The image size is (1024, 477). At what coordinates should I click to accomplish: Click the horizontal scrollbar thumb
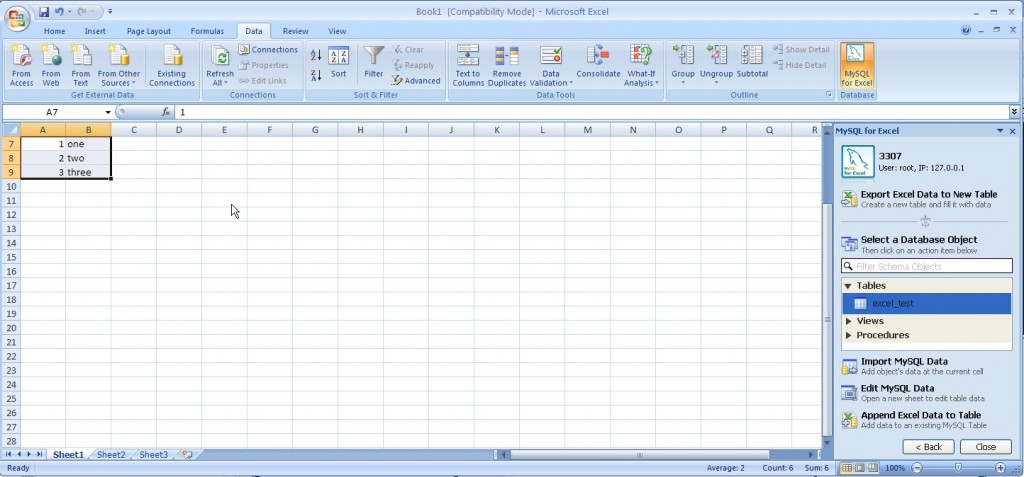(x=639, y=455)
